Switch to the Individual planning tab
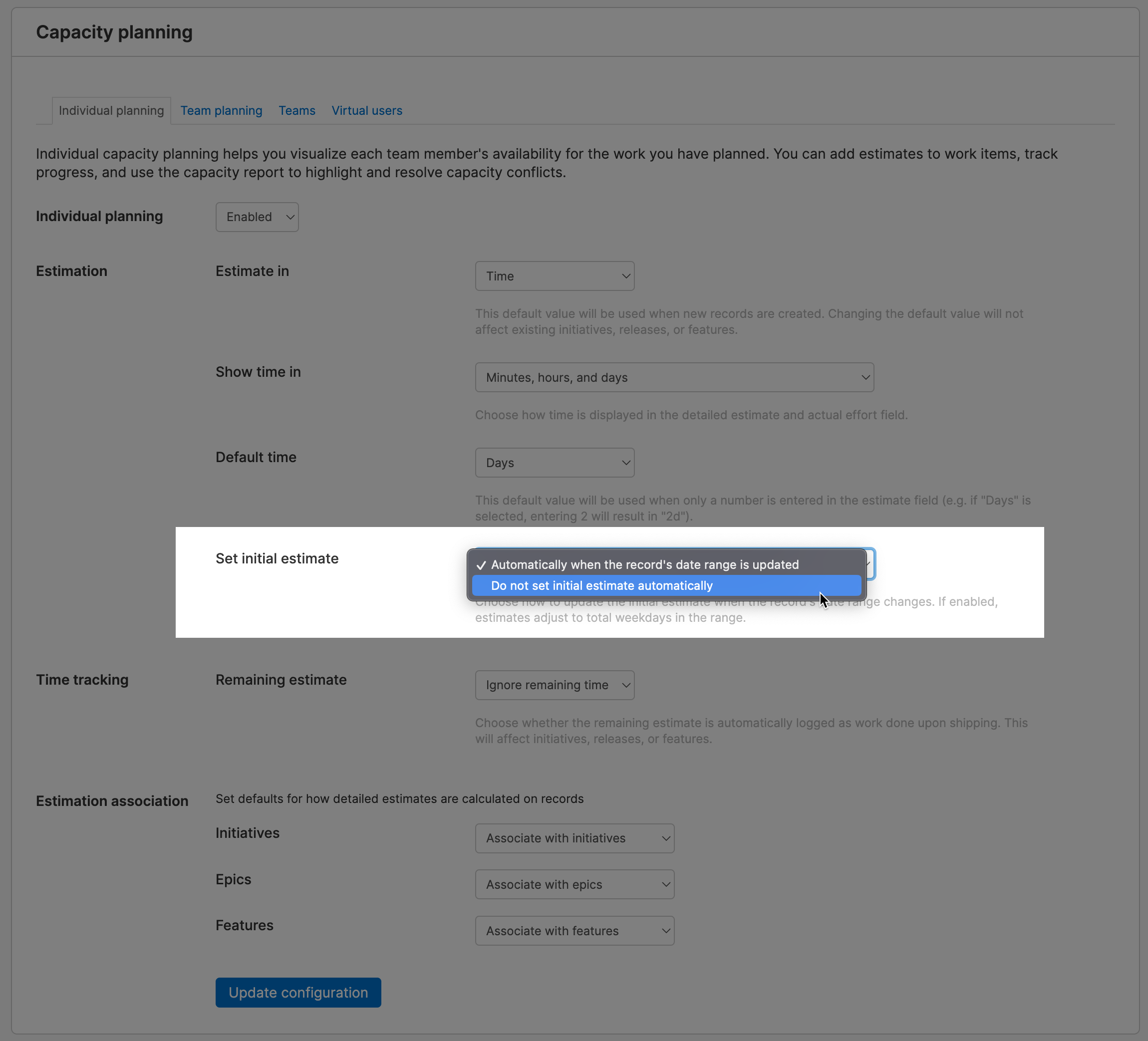The image size is (1148, 1041). pyautogui.click(x=111, y=110)
